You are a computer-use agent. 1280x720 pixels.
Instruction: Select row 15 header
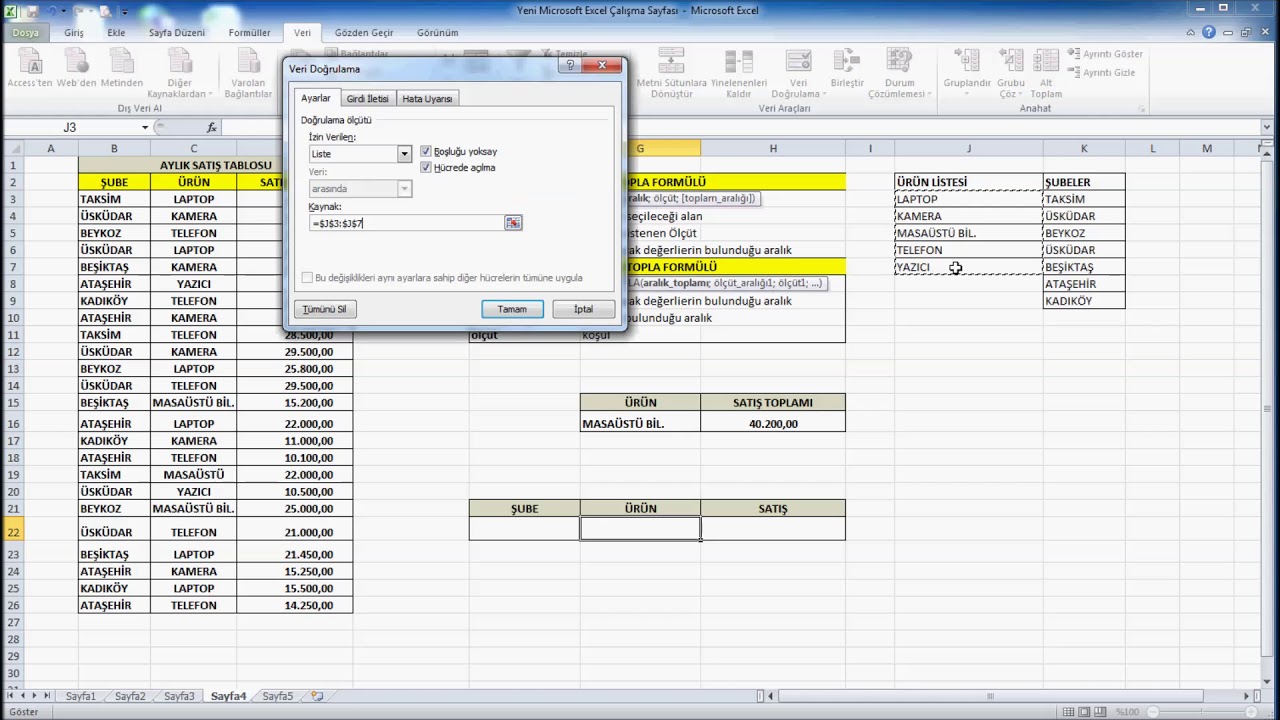pyautogui.click(x=13, y=403)
